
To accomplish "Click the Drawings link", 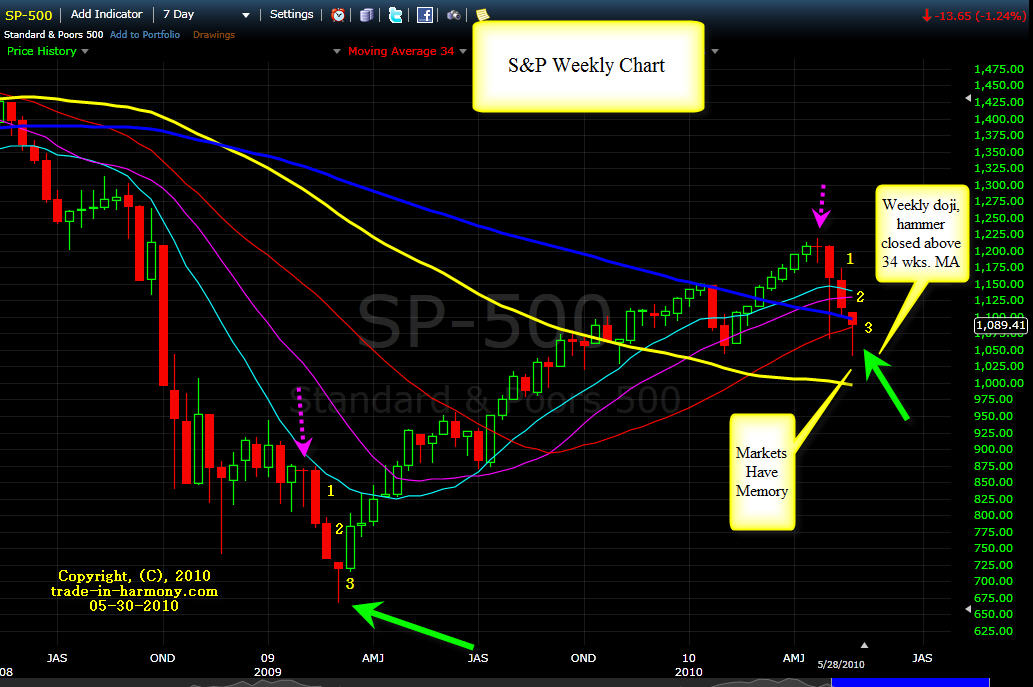I will click(x=213, y=34).
